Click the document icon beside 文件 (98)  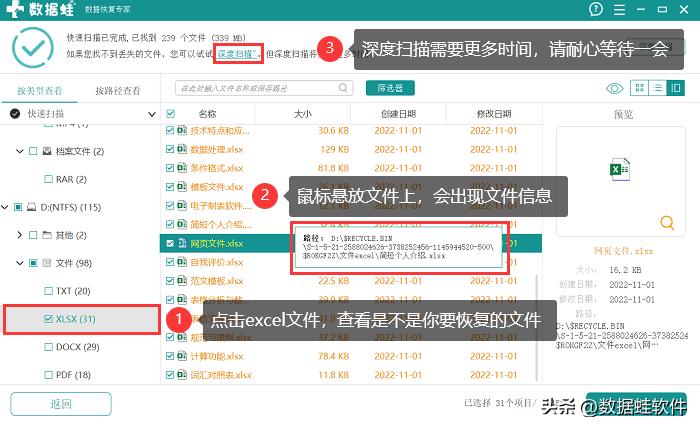point(47,263)
